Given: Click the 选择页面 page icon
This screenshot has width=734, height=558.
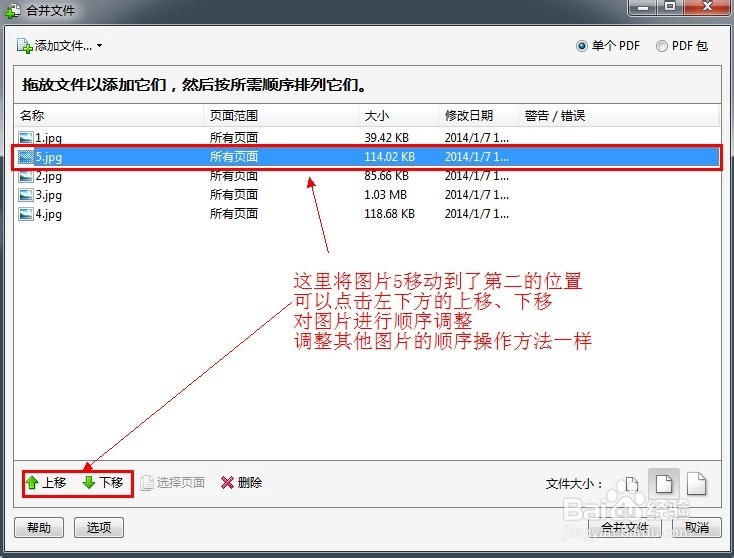Looking at the screenshot, I should 147,483.
